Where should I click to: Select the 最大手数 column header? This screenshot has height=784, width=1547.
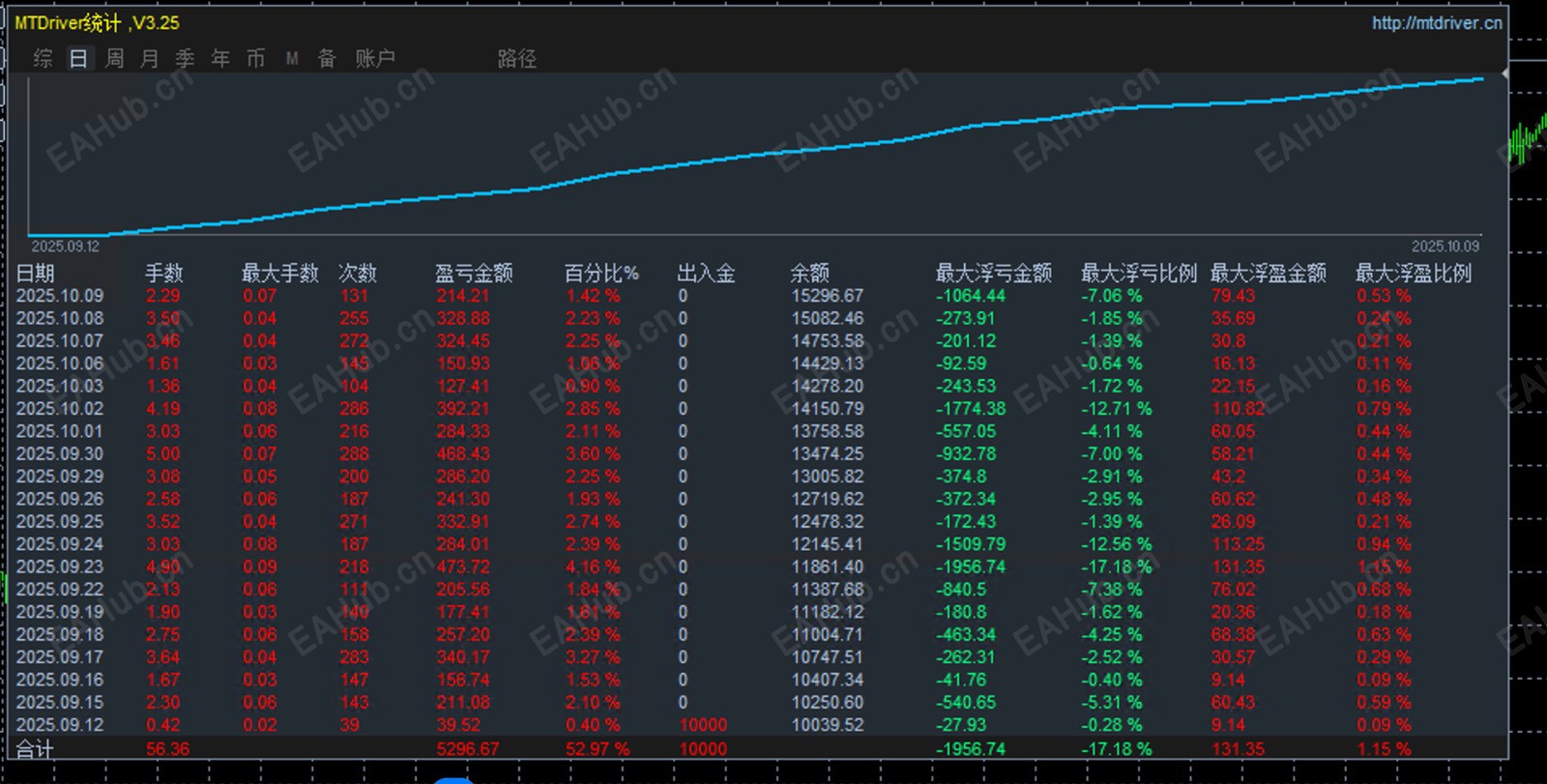(280, 274)
